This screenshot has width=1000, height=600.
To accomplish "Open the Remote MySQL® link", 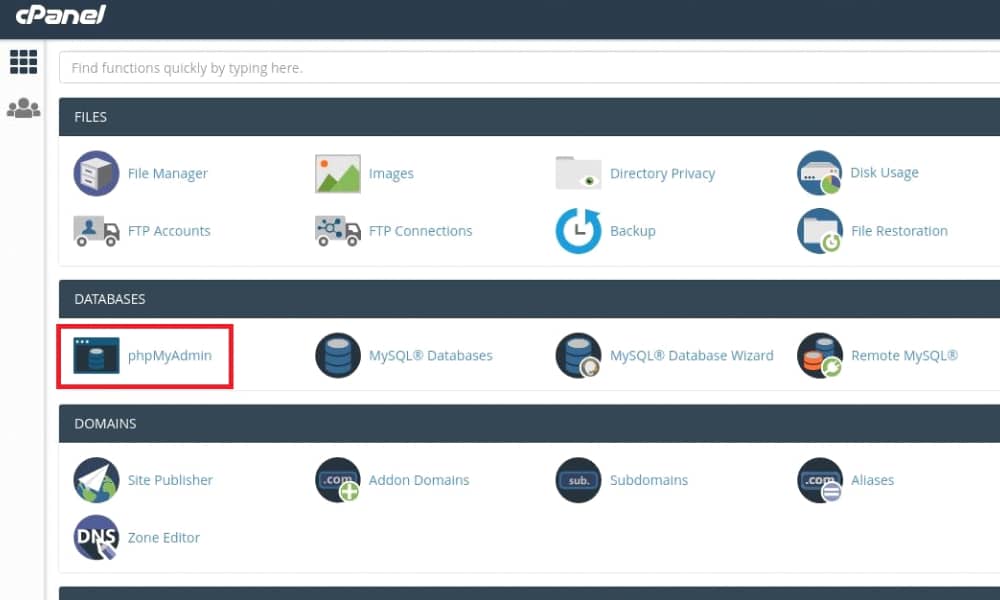I will click(x=904, y=355).
